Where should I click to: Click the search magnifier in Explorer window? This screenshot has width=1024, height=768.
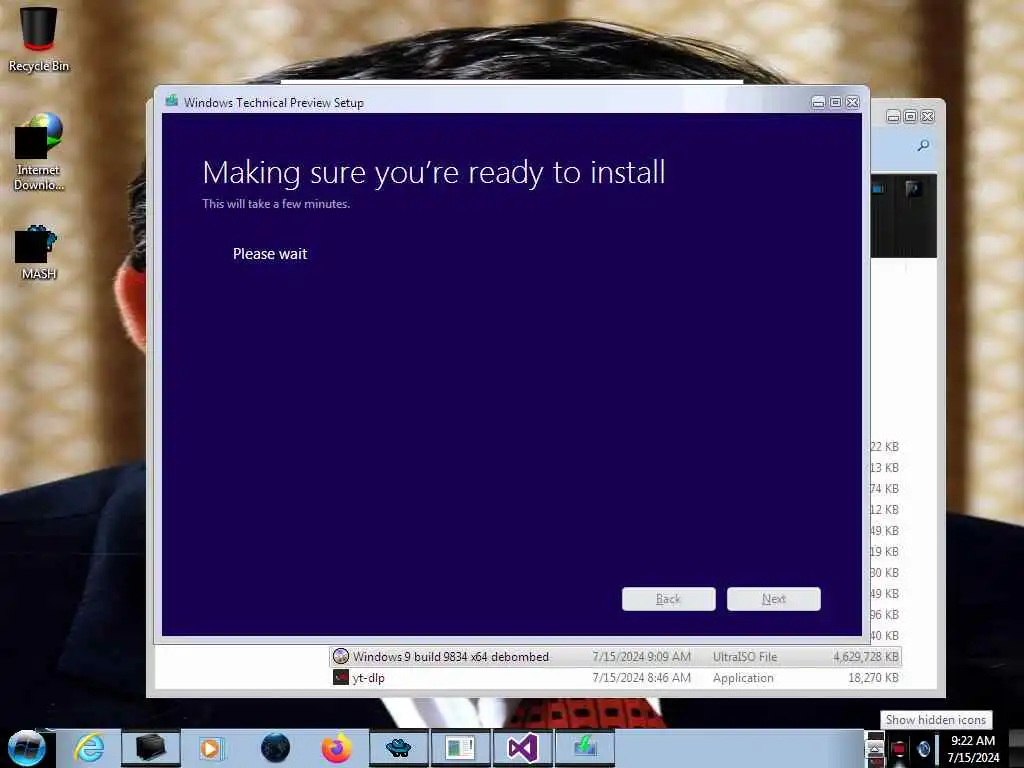pos(923,145)
